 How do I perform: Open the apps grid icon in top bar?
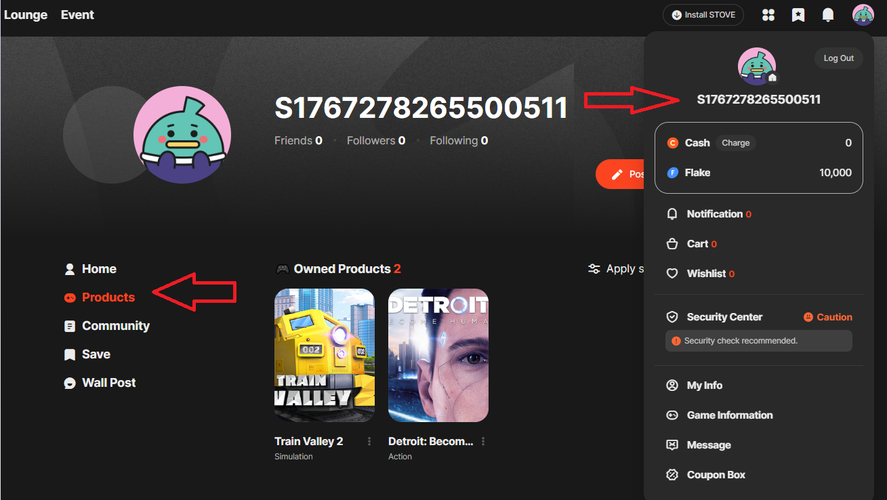[x=768, y=15]
